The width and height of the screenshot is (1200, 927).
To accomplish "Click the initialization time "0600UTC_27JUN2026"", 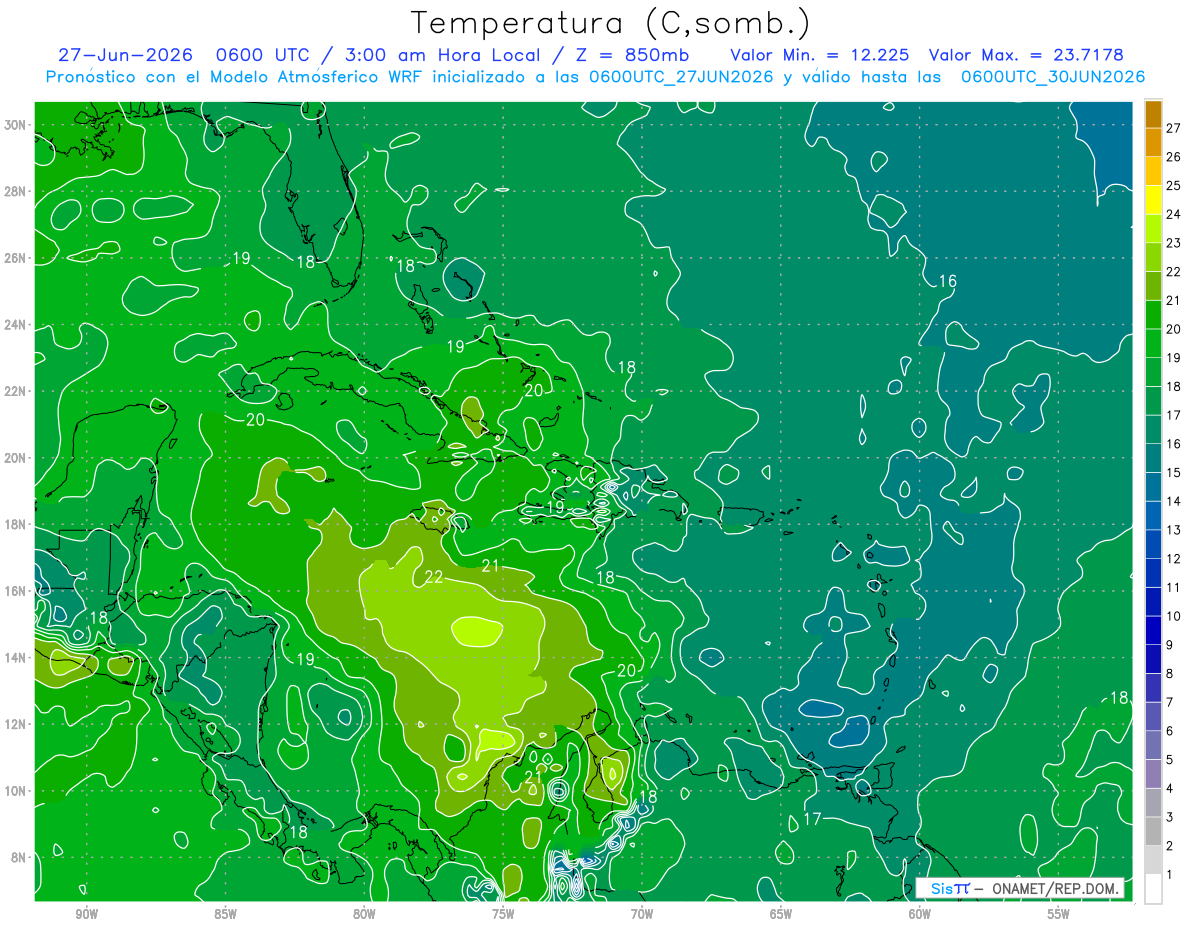I will coord(681,77).
